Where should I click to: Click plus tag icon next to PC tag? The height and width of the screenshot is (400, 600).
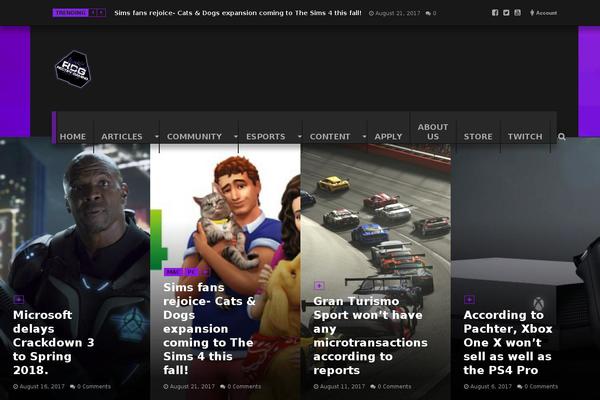pyautogui.click(x=205, y=272)
